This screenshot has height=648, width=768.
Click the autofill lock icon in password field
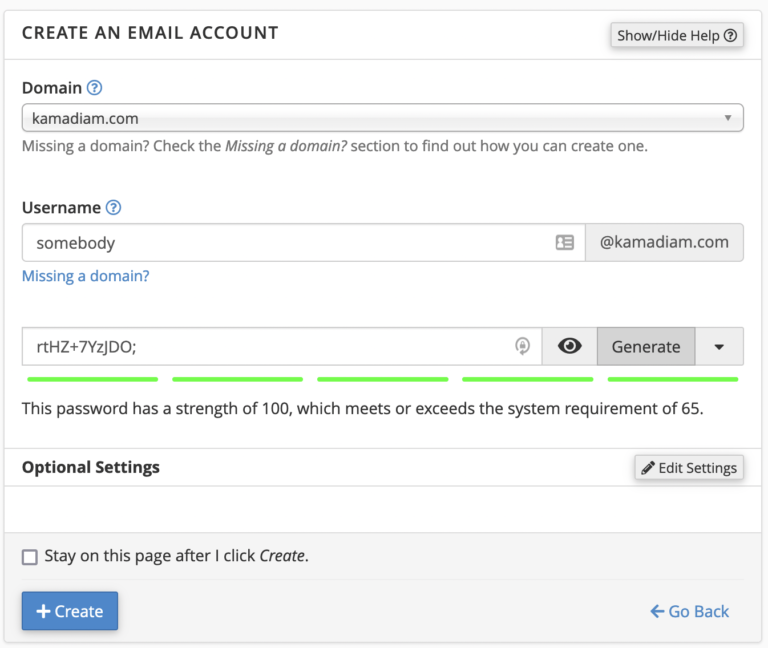click(x=522, y=346)
